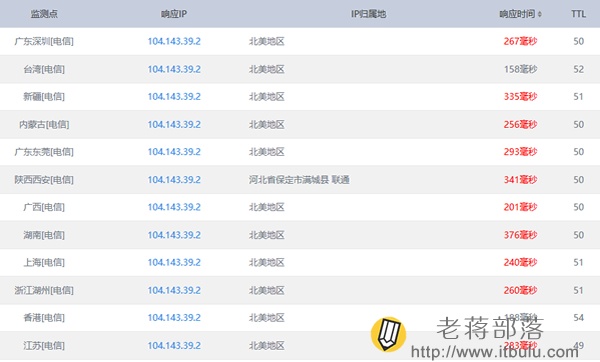600x362 pixels.
Task: Click the 240毫秒 response time
Action: [x=520, y=262]
